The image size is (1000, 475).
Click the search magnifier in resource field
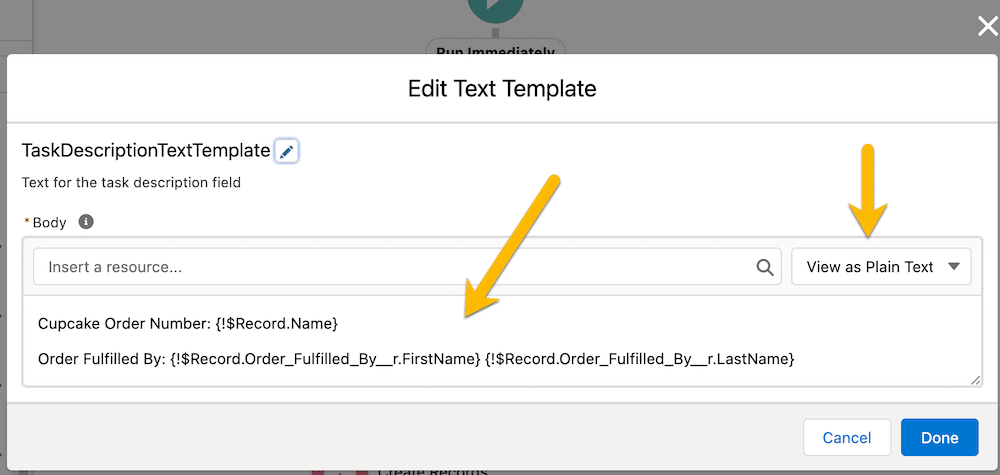point(765,267)
